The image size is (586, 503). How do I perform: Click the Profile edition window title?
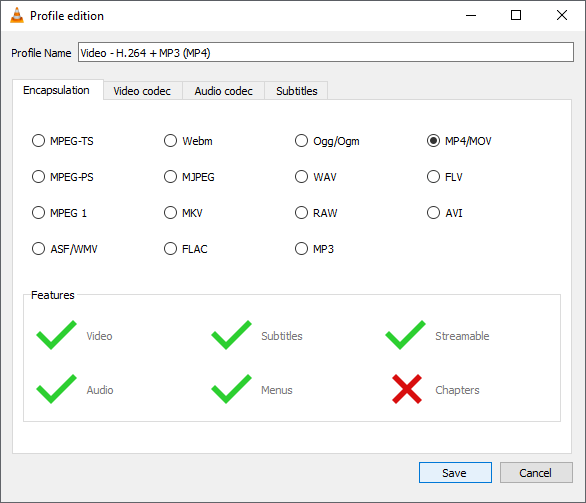(67, 16)
